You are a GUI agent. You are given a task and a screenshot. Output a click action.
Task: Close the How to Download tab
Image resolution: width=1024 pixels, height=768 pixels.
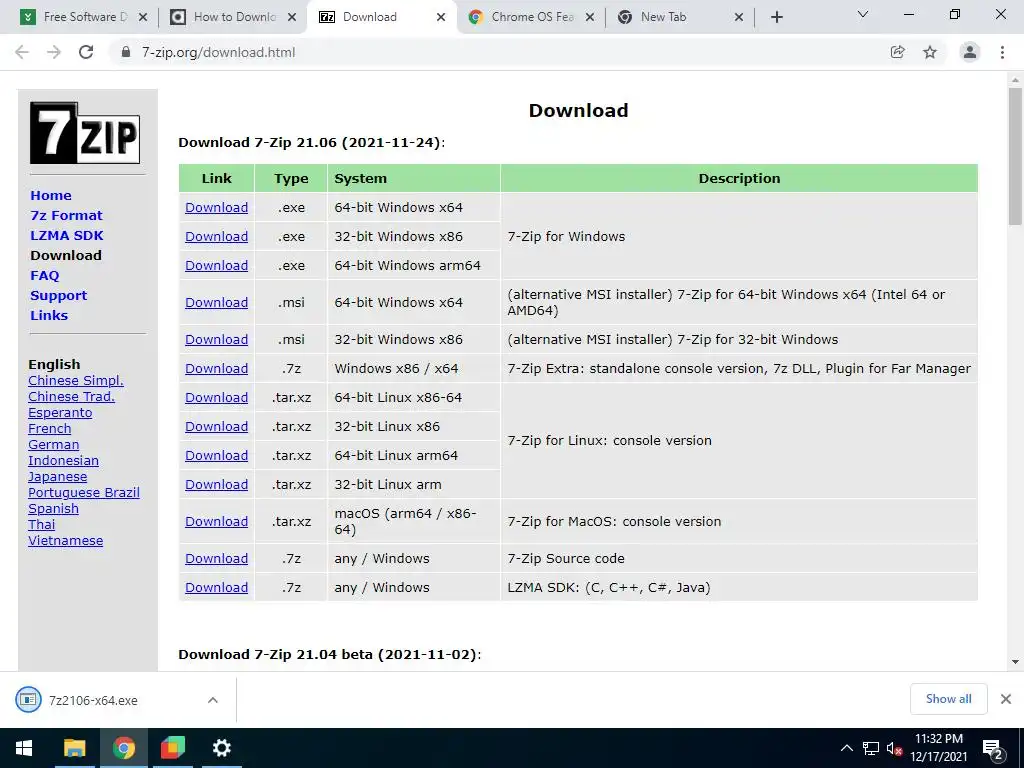[x=292, y=17]
